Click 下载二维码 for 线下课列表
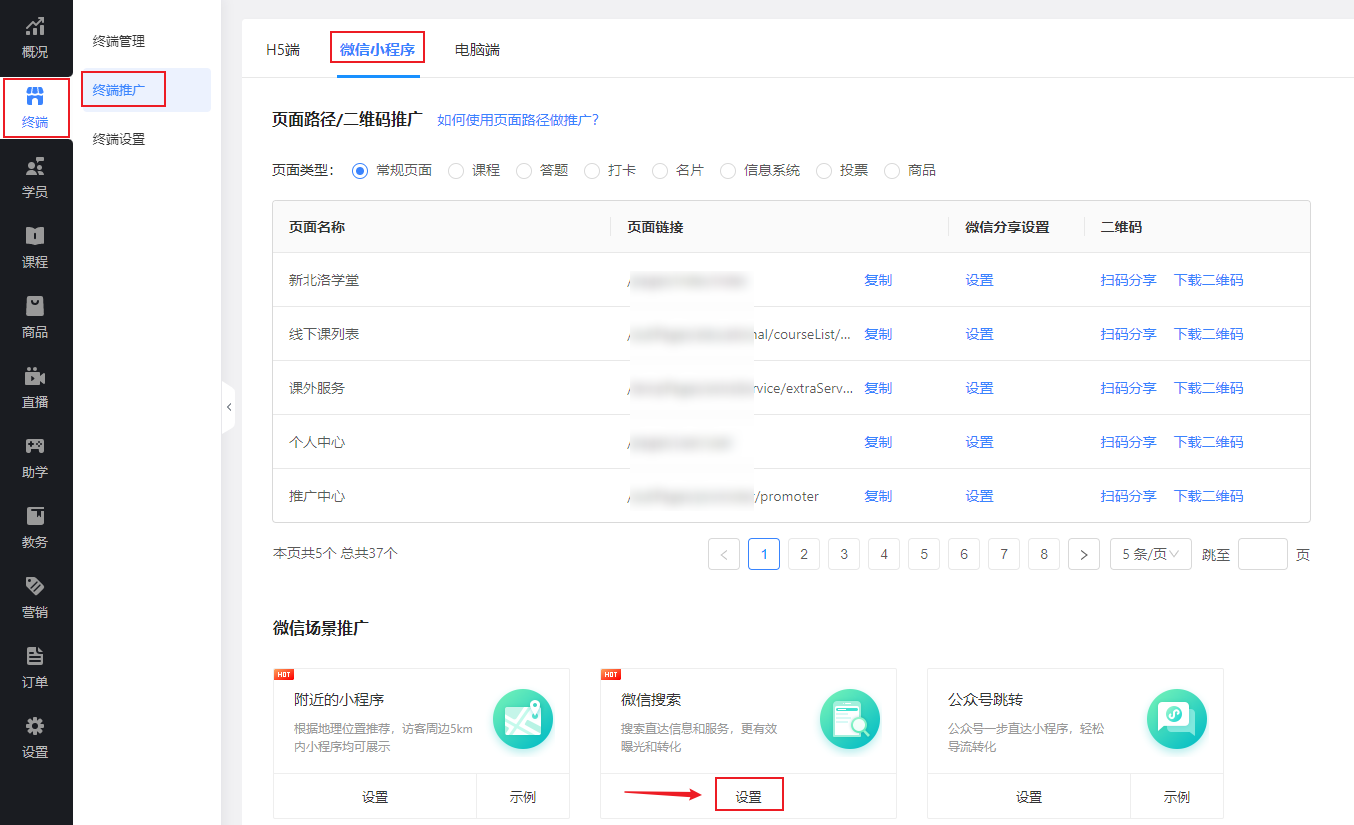 tap(1209, 334)
